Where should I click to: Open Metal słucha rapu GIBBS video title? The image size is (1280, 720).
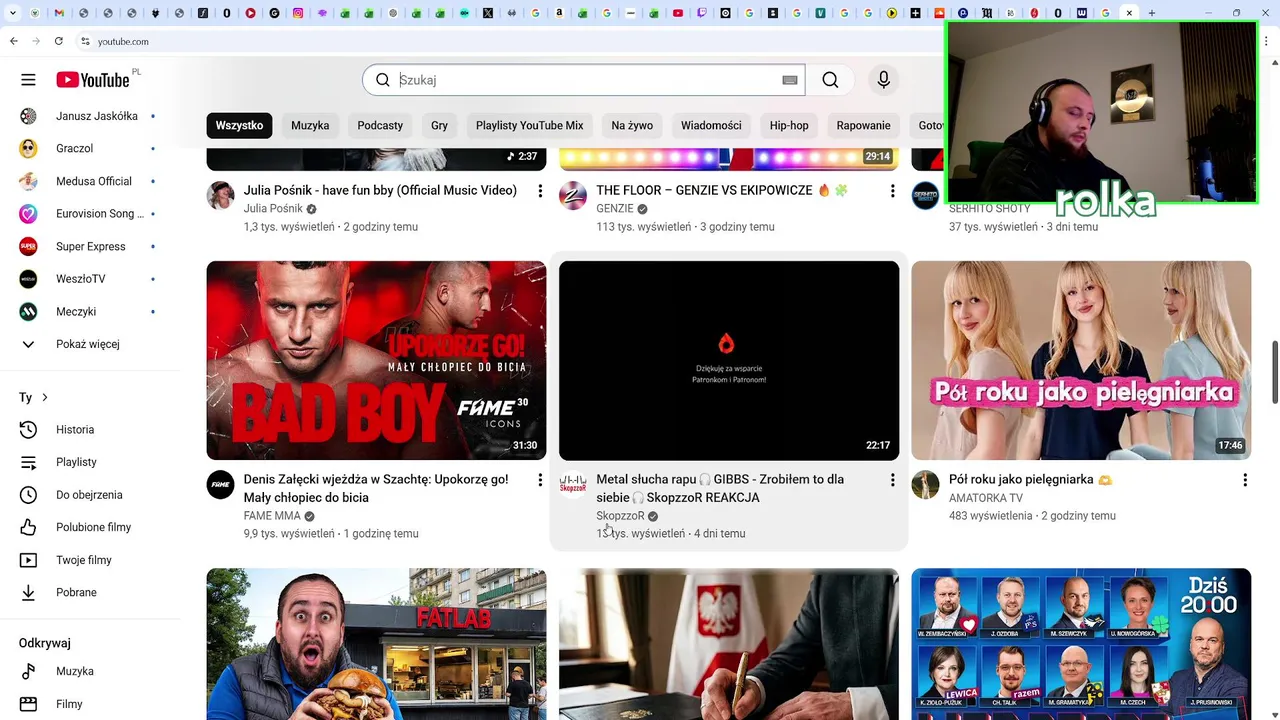pyautogui.click(x=720, y=488)
